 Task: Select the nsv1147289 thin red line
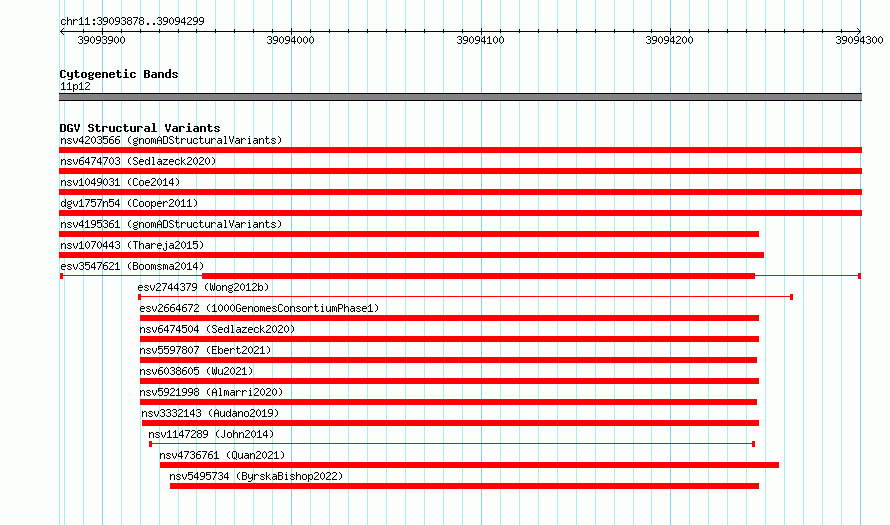tap(452, 444)
